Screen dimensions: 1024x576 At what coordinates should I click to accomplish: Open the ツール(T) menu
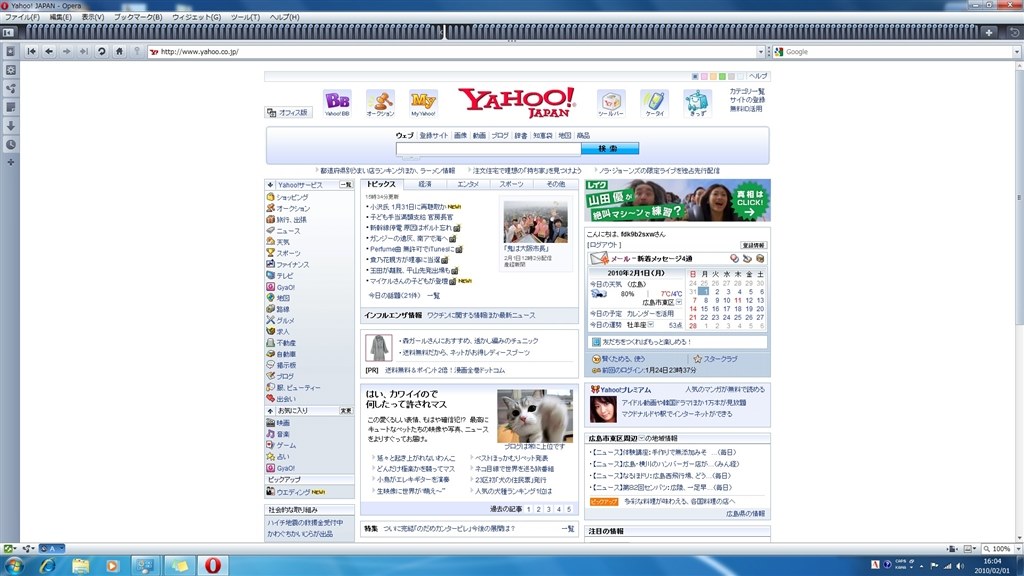tap(245, 17)
